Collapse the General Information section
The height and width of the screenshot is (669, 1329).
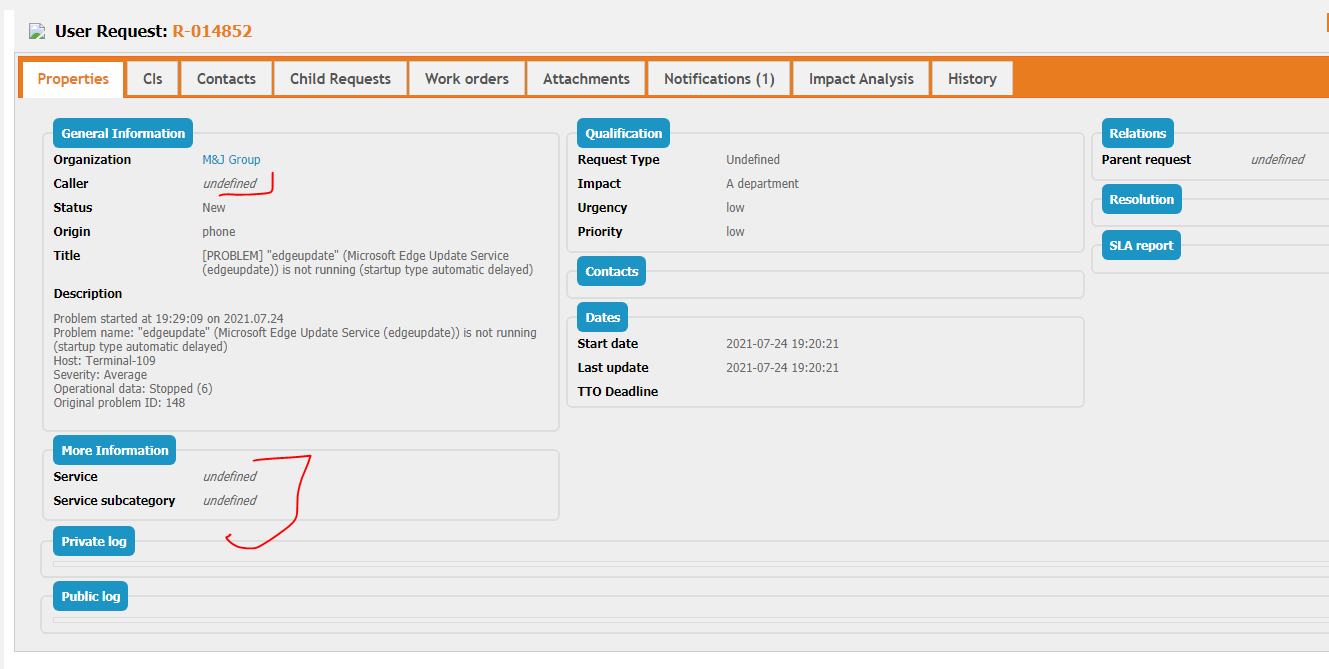122,132
